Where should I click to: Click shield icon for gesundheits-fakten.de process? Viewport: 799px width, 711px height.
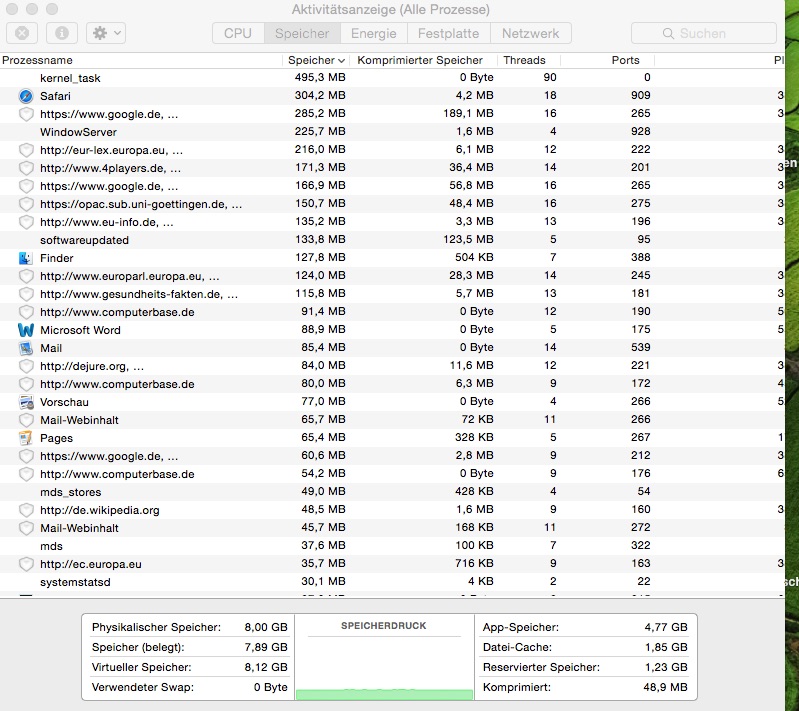coord(26,294)
